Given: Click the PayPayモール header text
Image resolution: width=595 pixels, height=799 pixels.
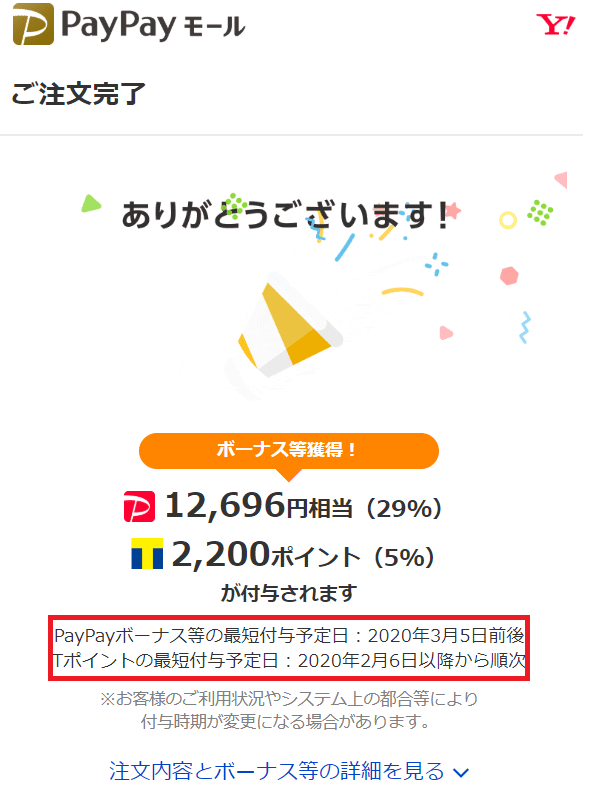Looking at the screenshot, I should 153,25.
